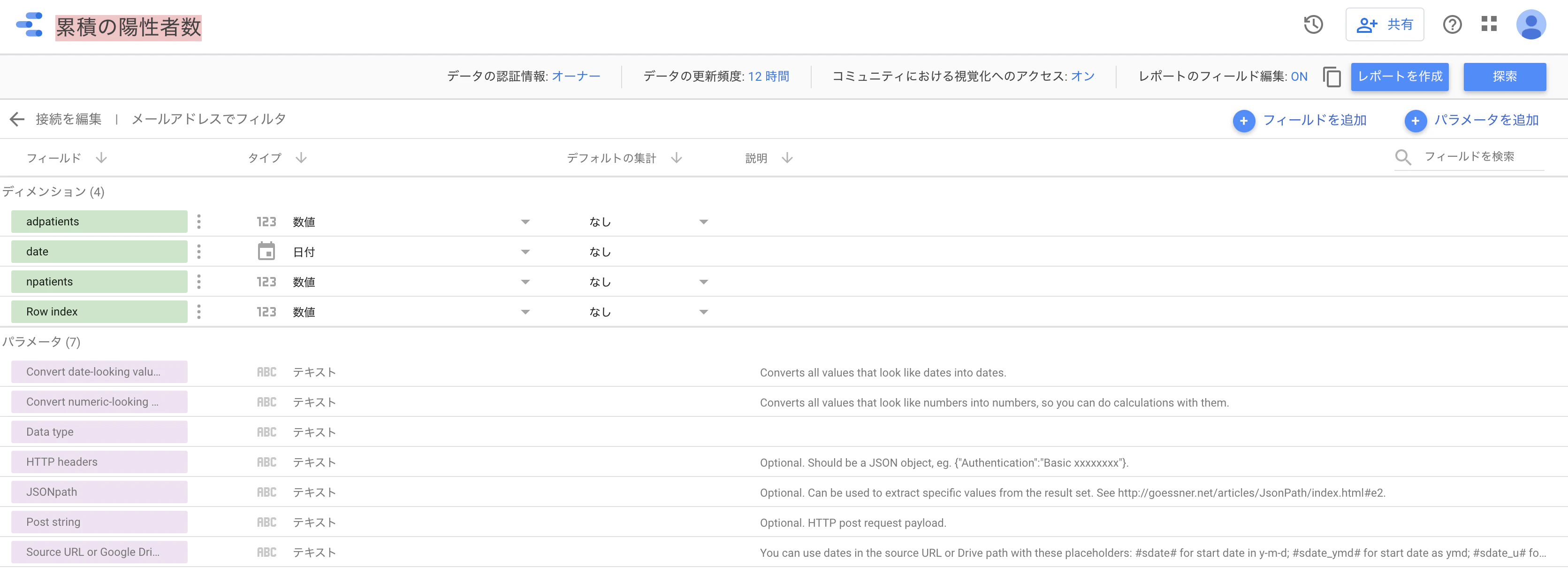Image resolution: width=1568 pixels, height=584 pixels.
Task: Toggle レポートのフィールド編集 ON setting
Action: click(x=1298, y=77)
